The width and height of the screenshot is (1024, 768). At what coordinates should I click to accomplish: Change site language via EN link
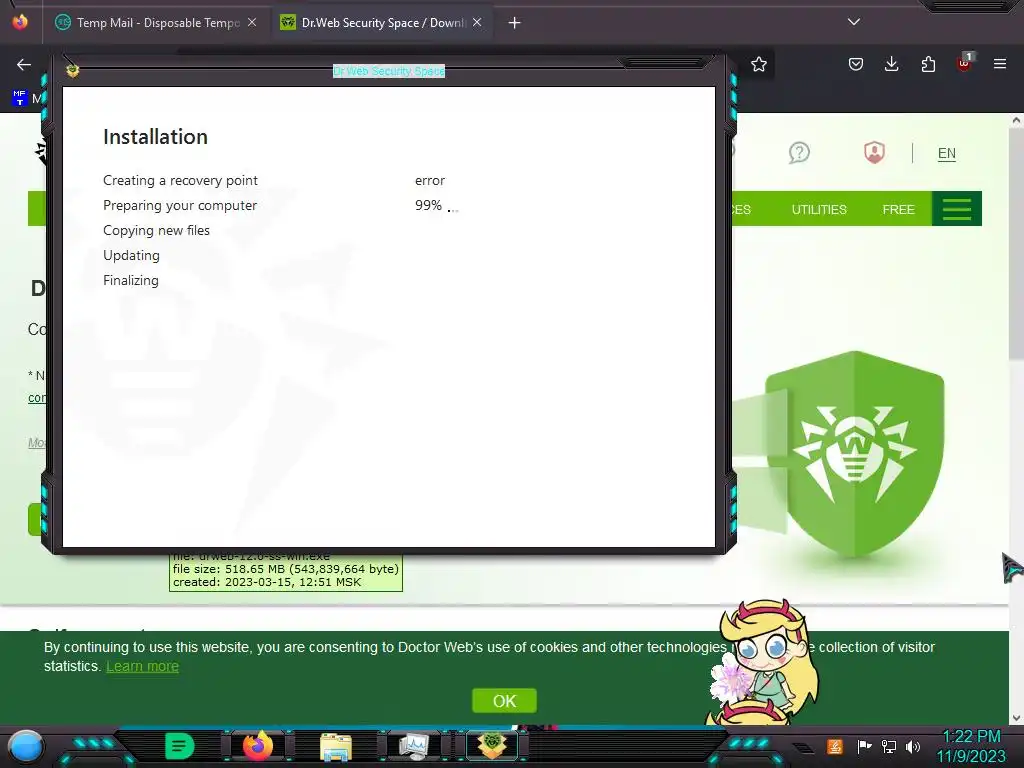click(946, 153)
